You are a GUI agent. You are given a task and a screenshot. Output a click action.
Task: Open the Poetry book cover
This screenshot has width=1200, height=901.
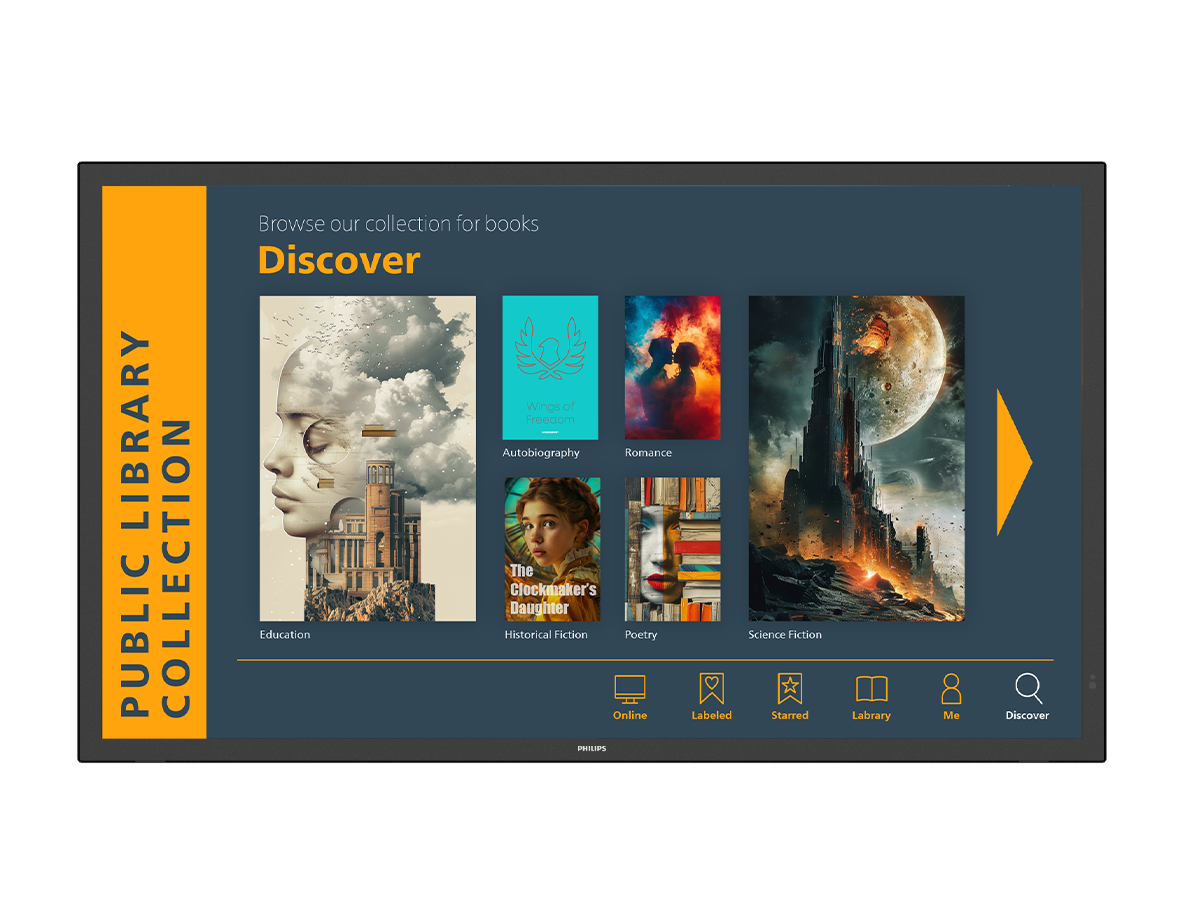pos(672,549)
